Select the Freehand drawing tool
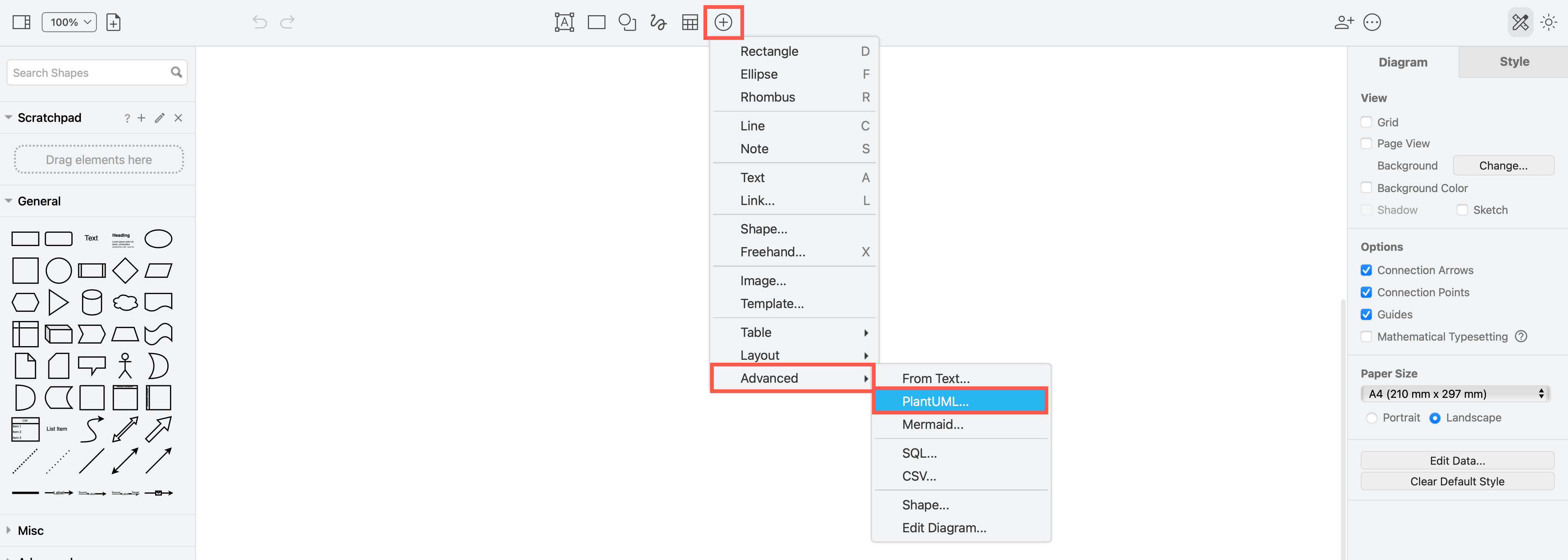Screen dimensions: 1568x560 658,22
